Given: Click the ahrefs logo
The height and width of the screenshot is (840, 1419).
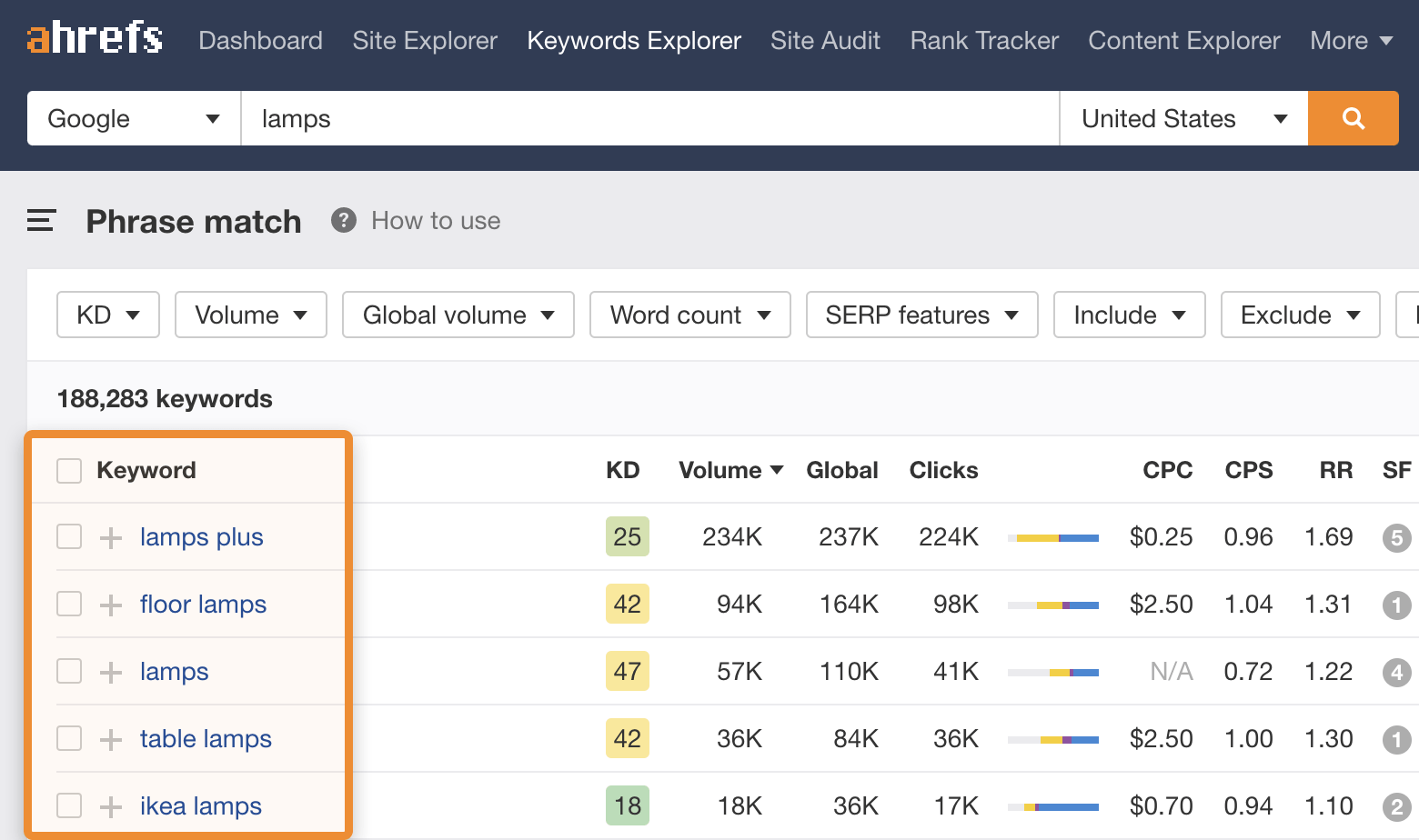Looking at the screenshot, I should tap(96, 39).
